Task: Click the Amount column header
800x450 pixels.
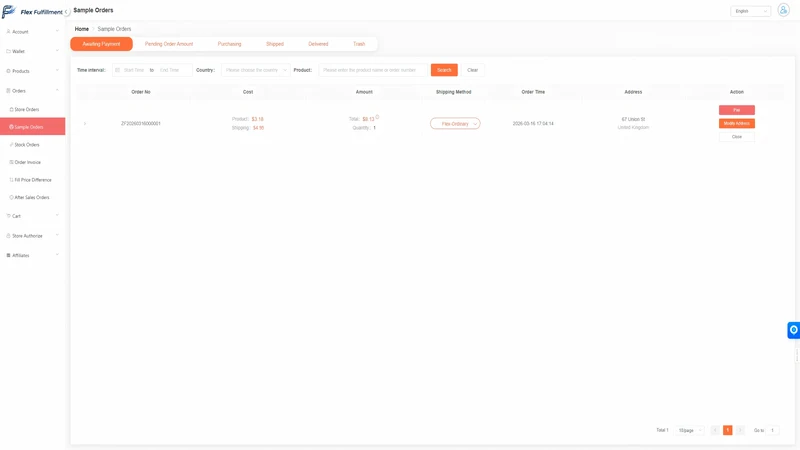Action: point(364,92)
